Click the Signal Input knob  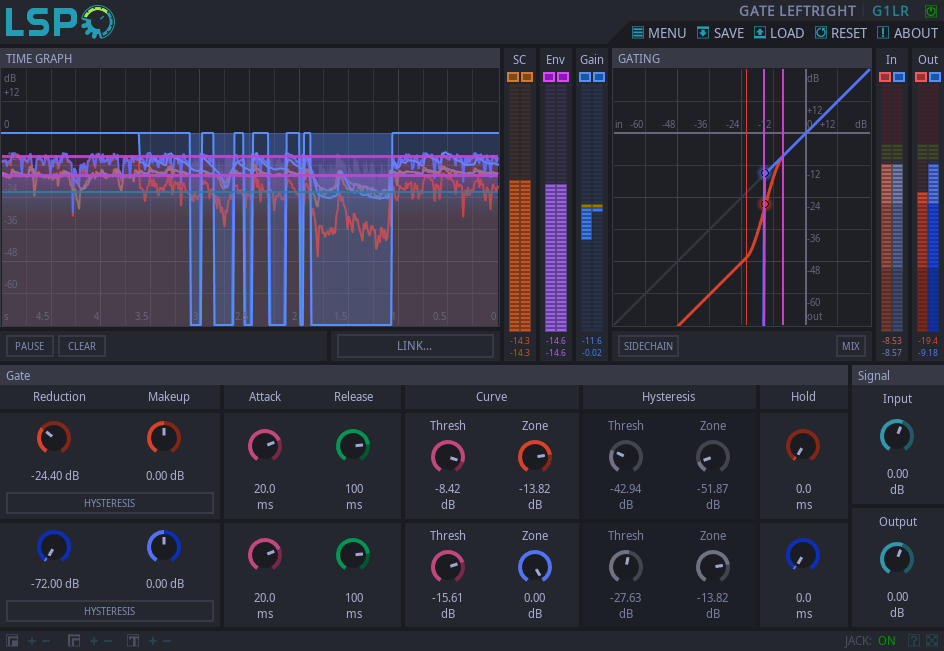tap(897, 436)
